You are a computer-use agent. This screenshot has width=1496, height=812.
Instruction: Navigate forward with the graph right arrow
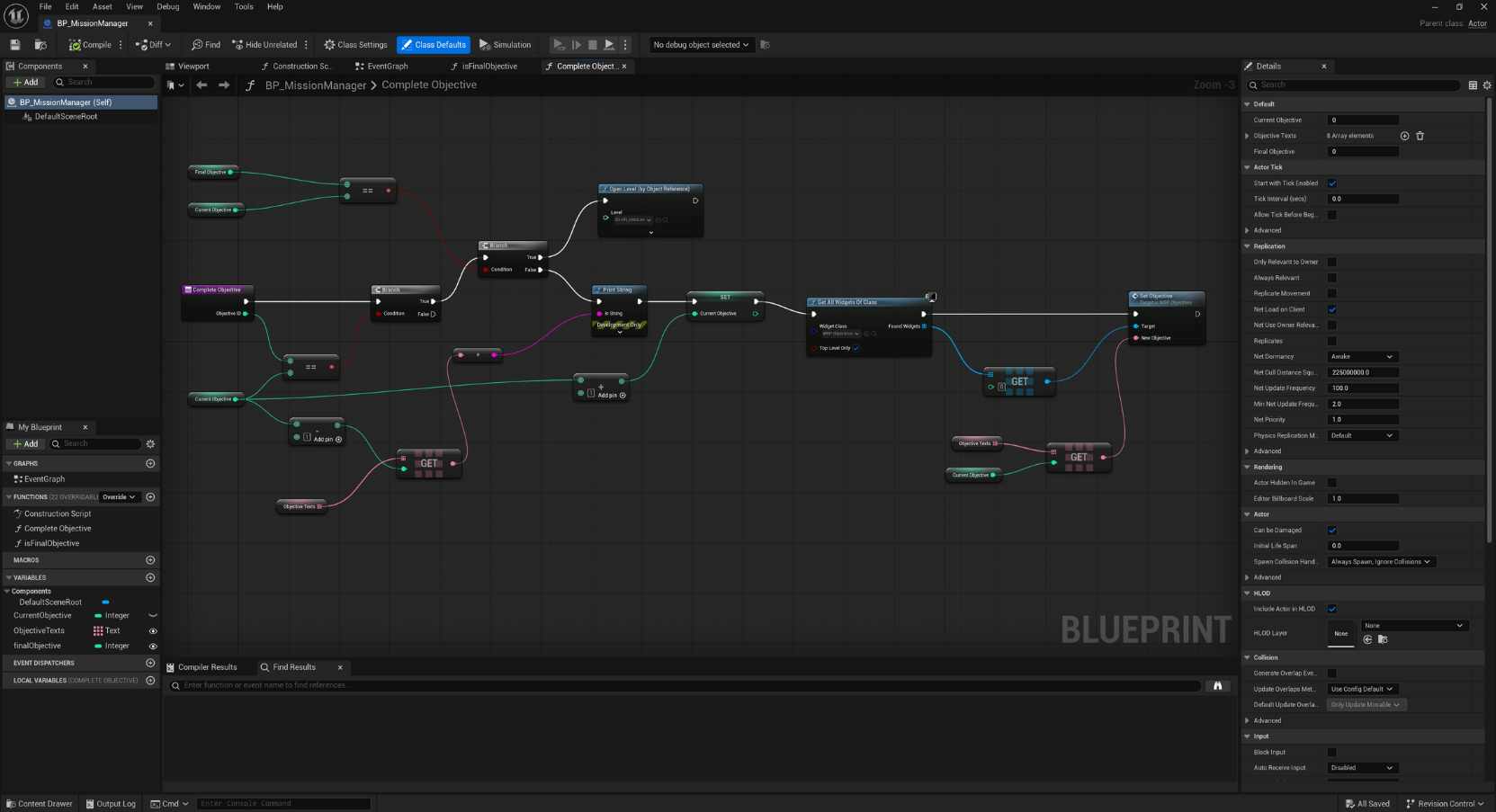224,85
